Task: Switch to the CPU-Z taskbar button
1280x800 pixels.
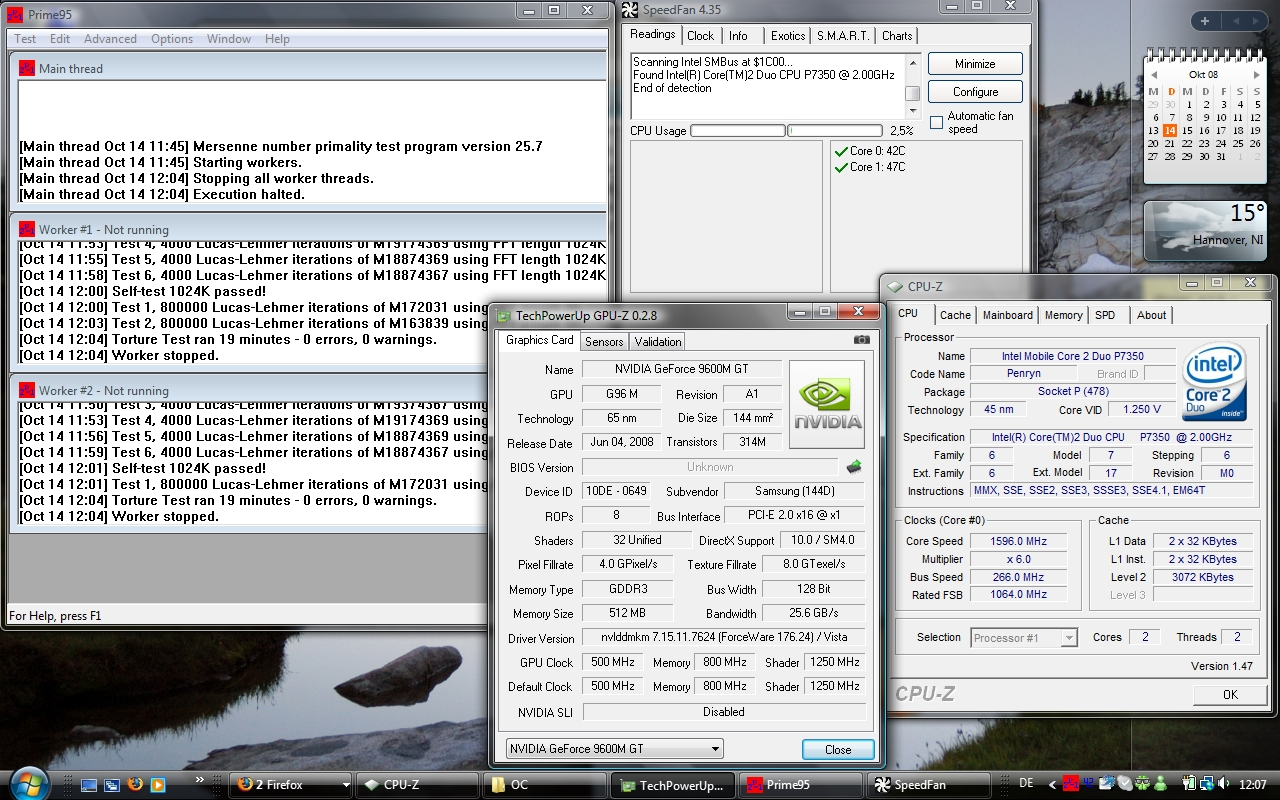Action: 417,785
